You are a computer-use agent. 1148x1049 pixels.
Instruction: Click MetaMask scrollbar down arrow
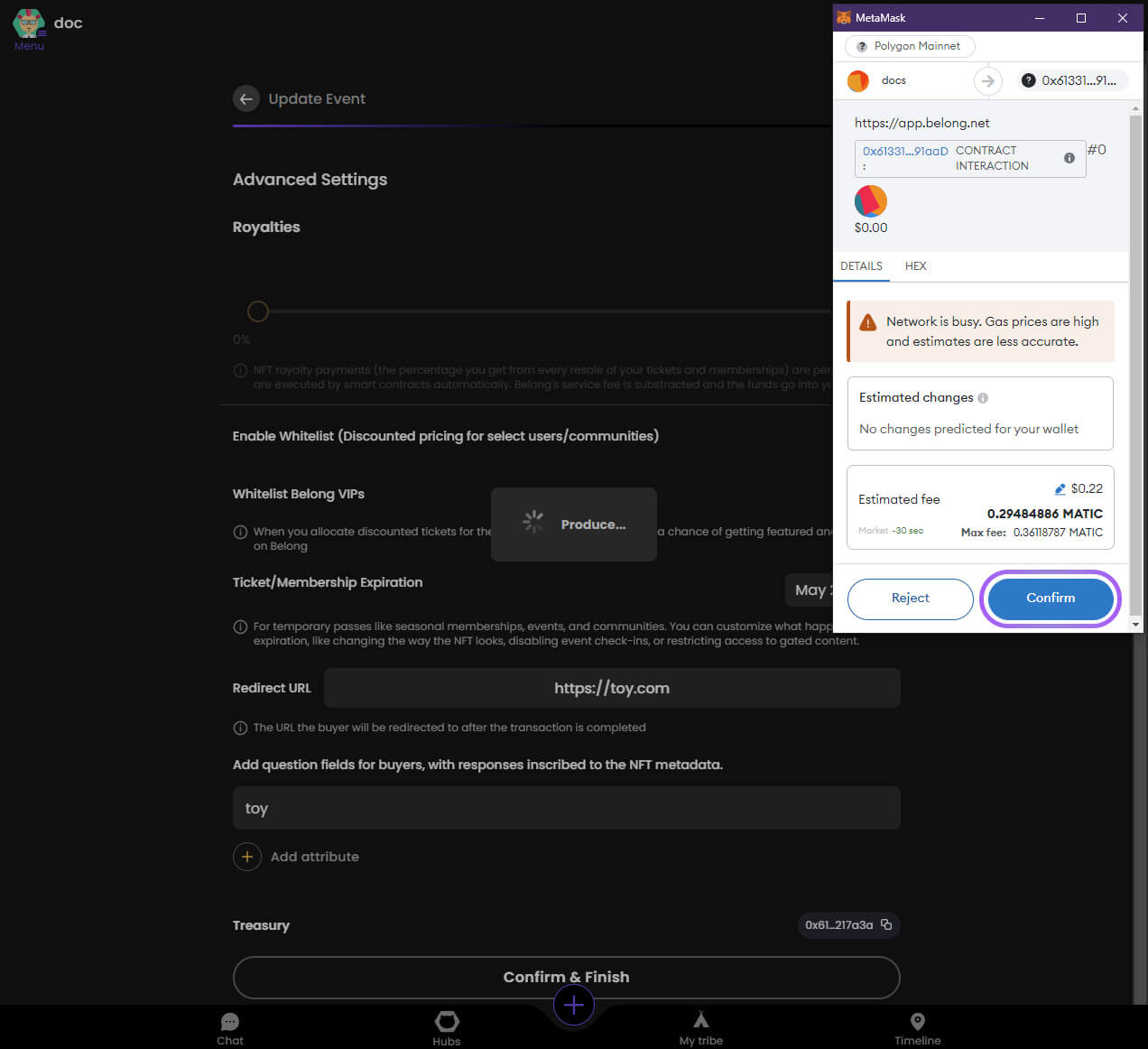1135,624
